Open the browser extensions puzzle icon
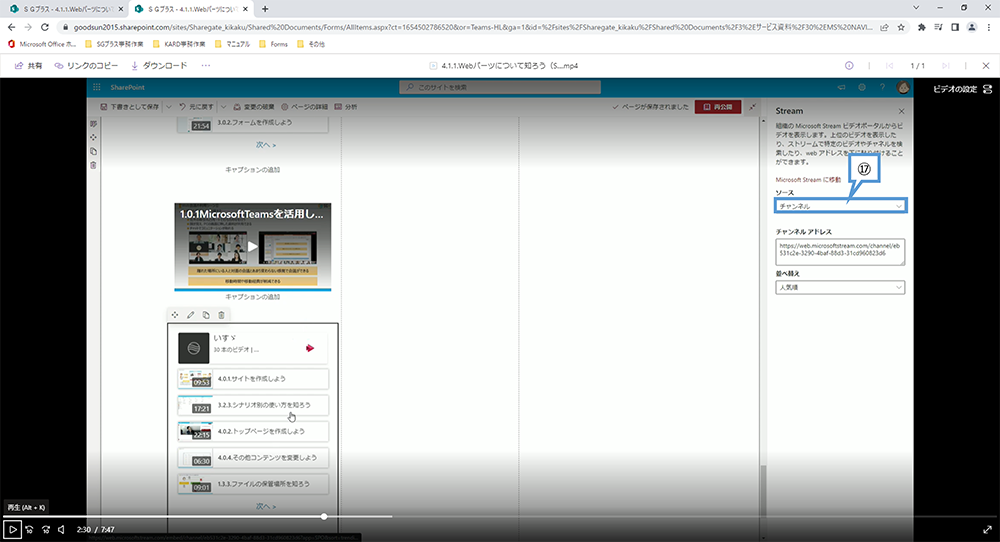Image resolution: width=1000 pixels, height=542 pixels. tap(922, 27)
